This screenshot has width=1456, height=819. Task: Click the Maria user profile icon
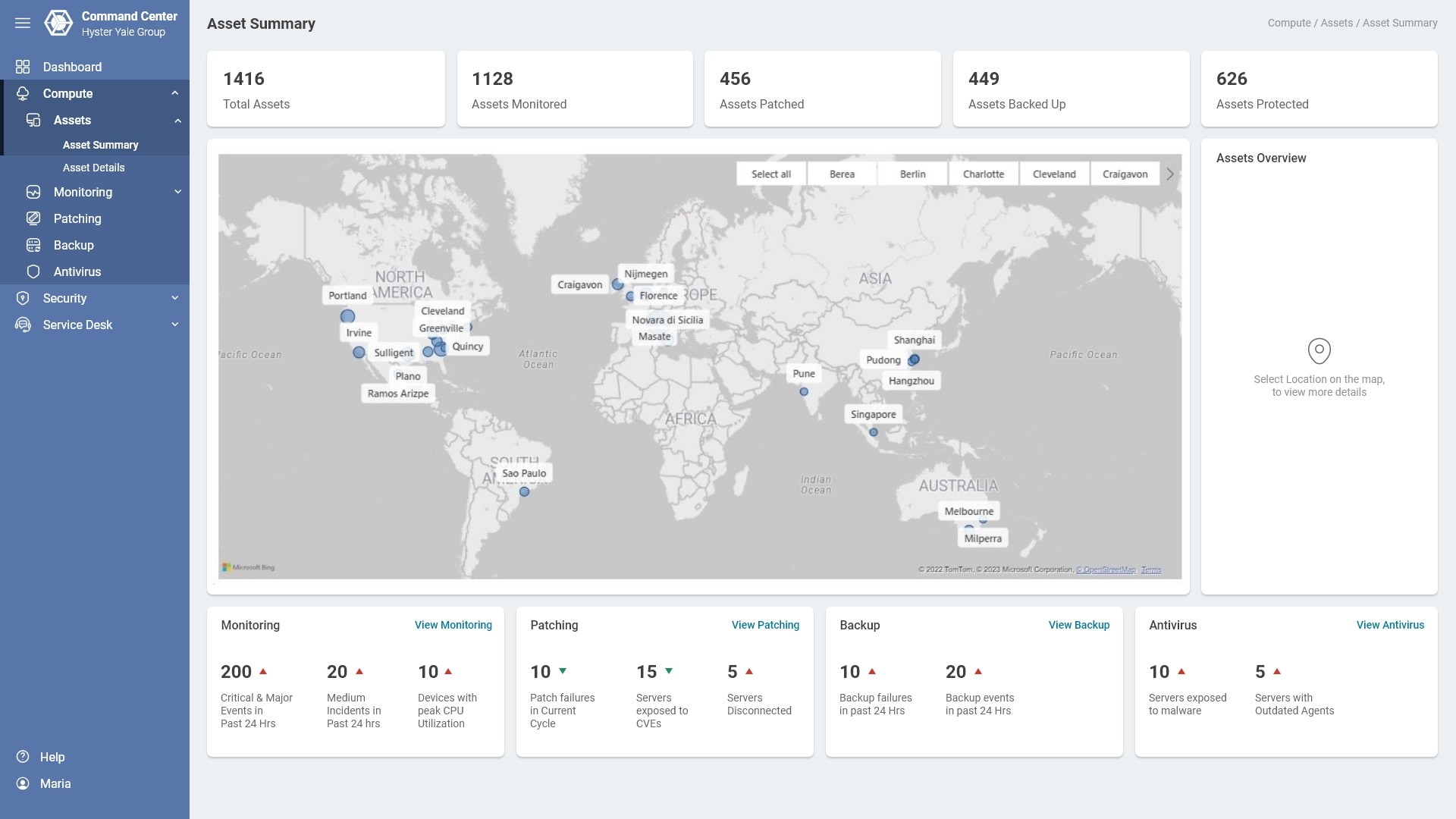point(23,783)
